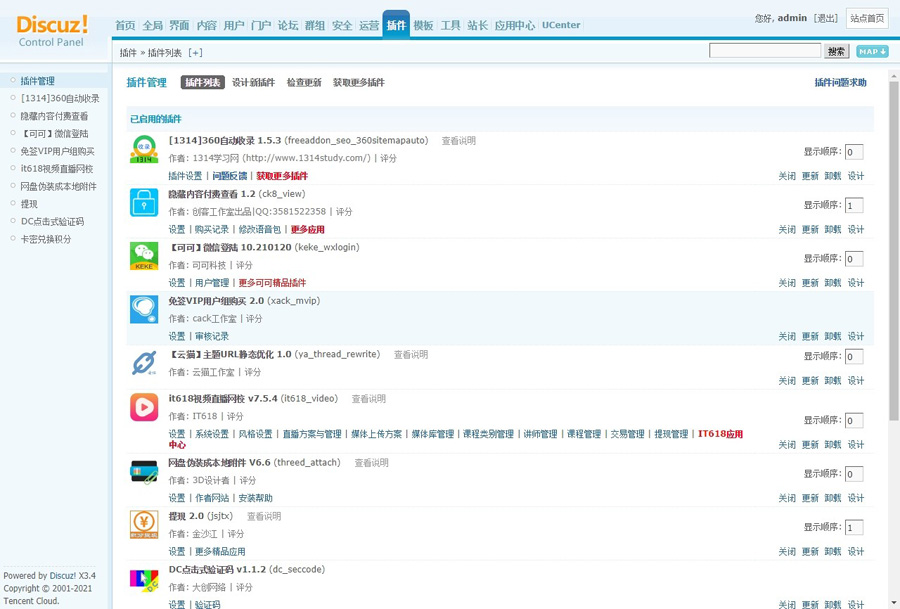Click the 显示顺序 field for 隐藏内容付费查看

coord(854,205)
